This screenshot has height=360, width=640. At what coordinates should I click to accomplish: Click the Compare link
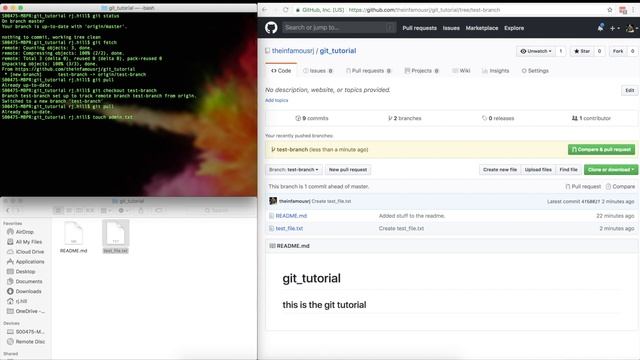620,187
